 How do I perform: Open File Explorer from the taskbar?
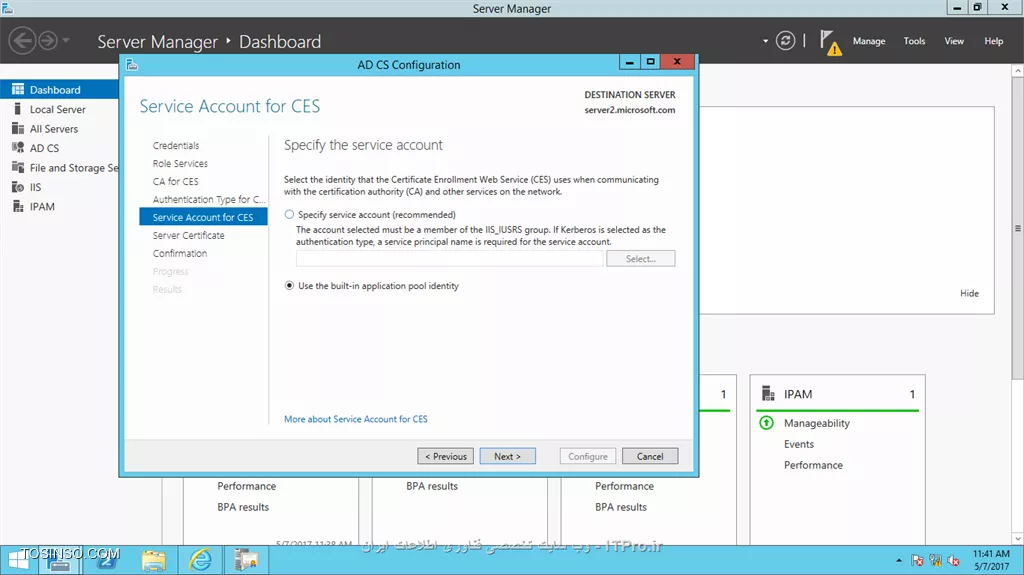153,560
